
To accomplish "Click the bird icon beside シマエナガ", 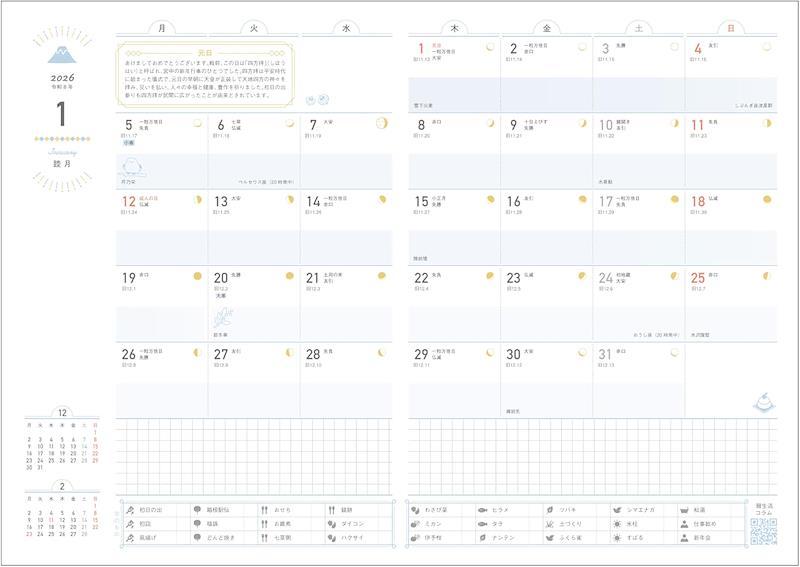I will coord(617,510).
